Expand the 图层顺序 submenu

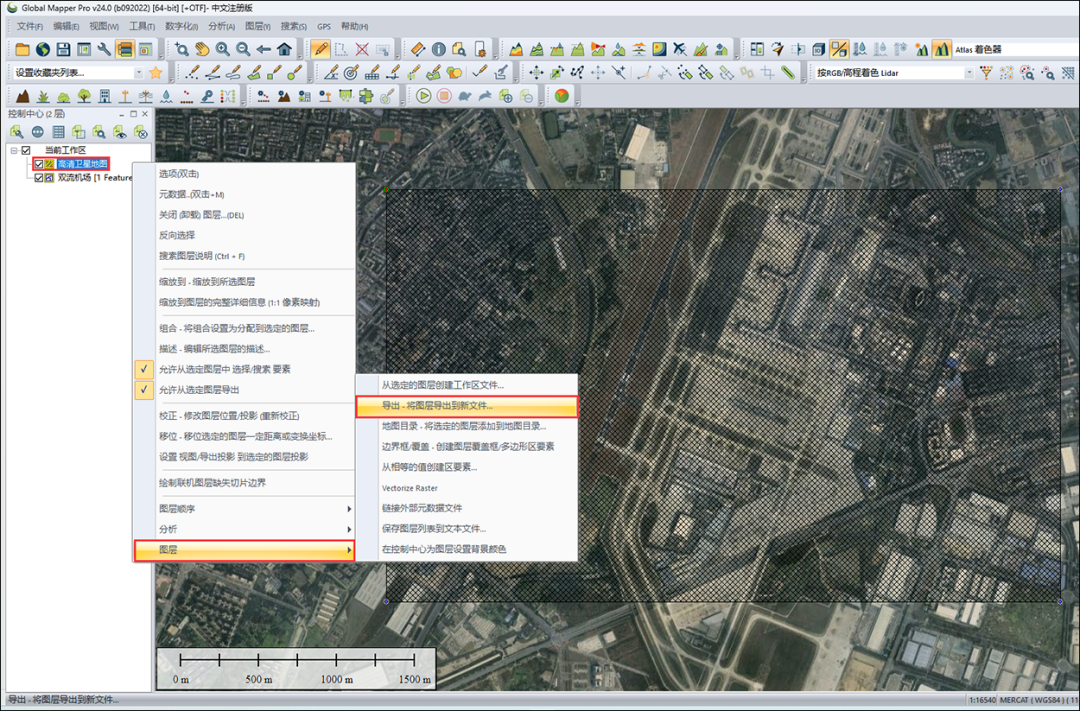pyautogui.click(x=245, y=509)
